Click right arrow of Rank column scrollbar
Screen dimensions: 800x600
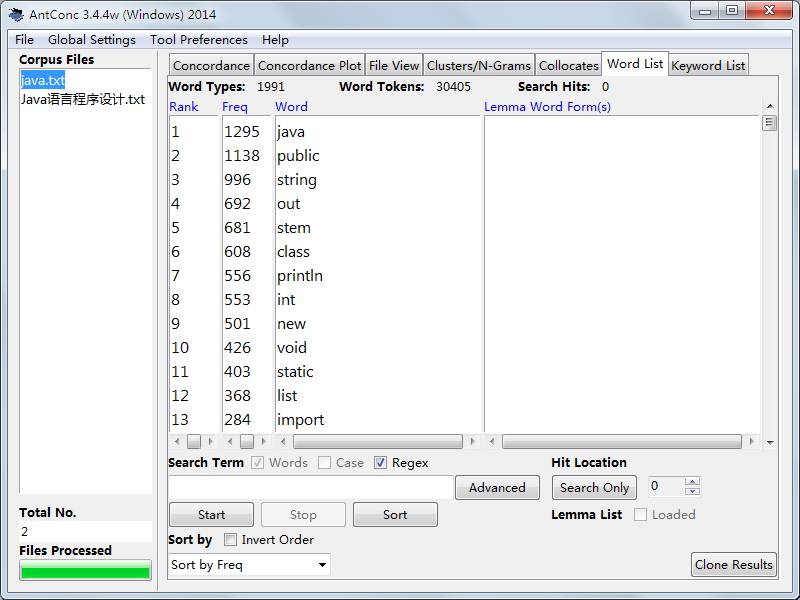210,441
